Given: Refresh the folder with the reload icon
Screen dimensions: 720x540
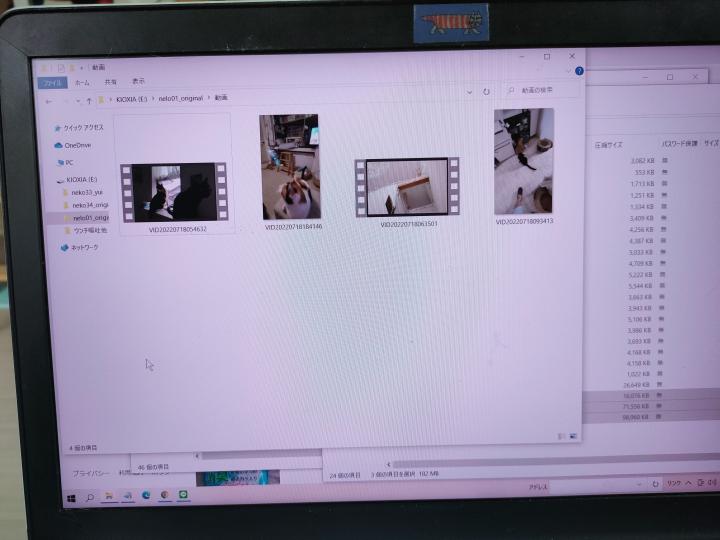Looking at the screenshot, I should pyautogui.click(x=486, y=92).
